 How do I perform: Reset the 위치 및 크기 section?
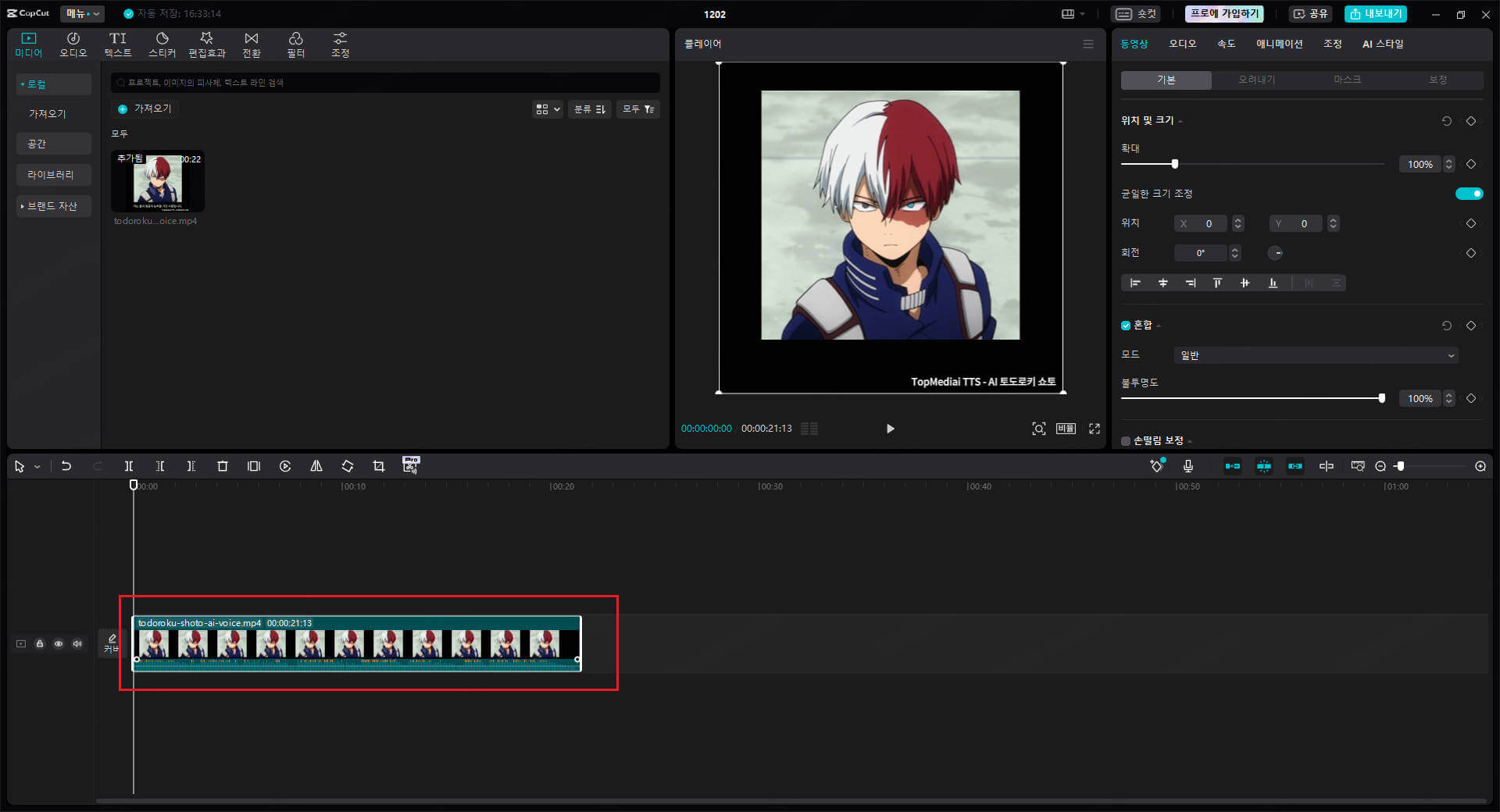tap(1446, 121)
